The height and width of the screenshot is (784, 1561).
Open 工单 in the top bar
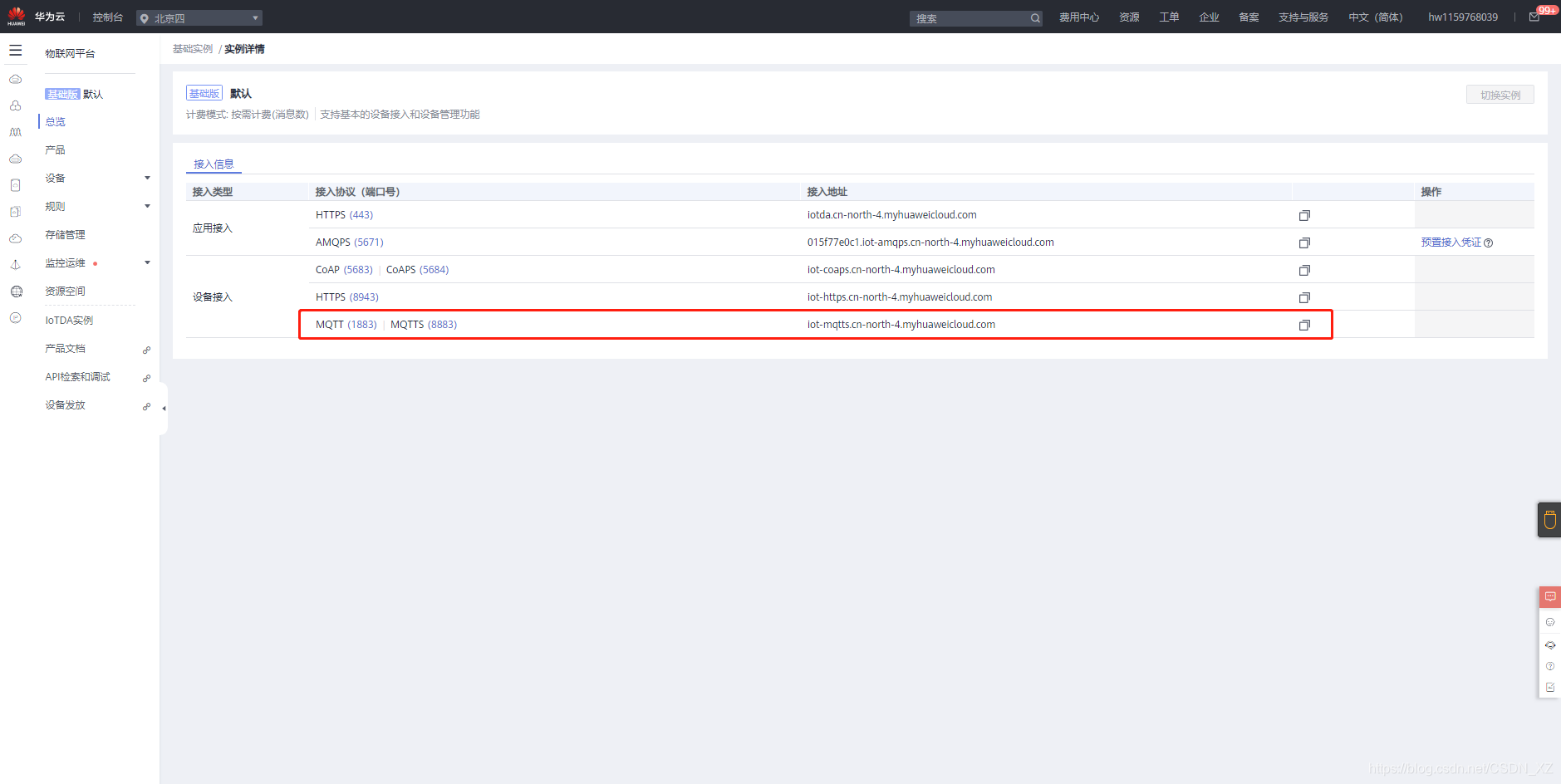click(1169, 17)
